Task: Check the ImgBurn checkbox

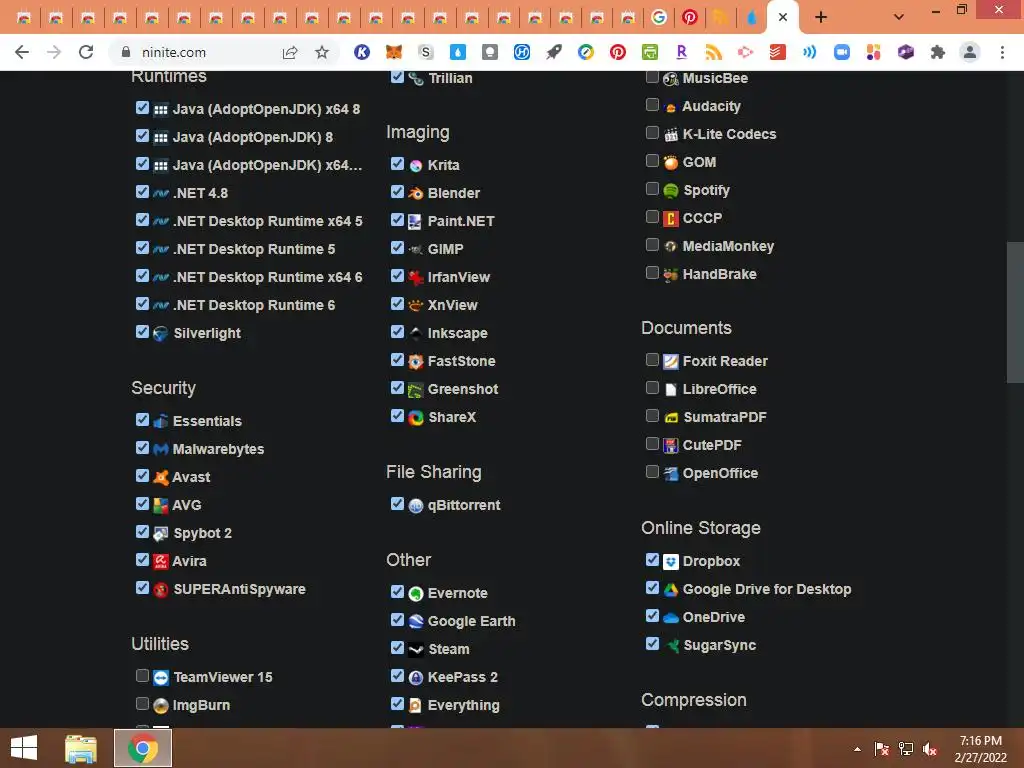Action: (142, 703)
